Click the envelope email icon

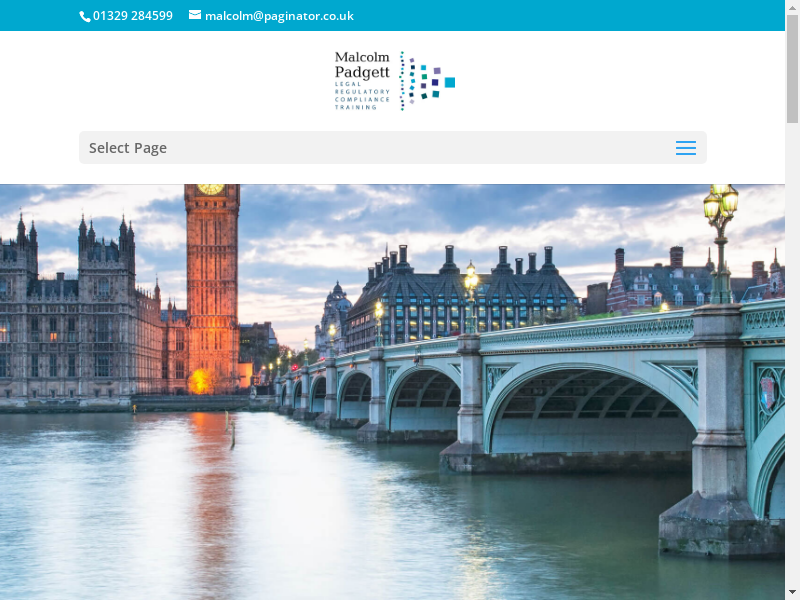[x=195, y=15]
